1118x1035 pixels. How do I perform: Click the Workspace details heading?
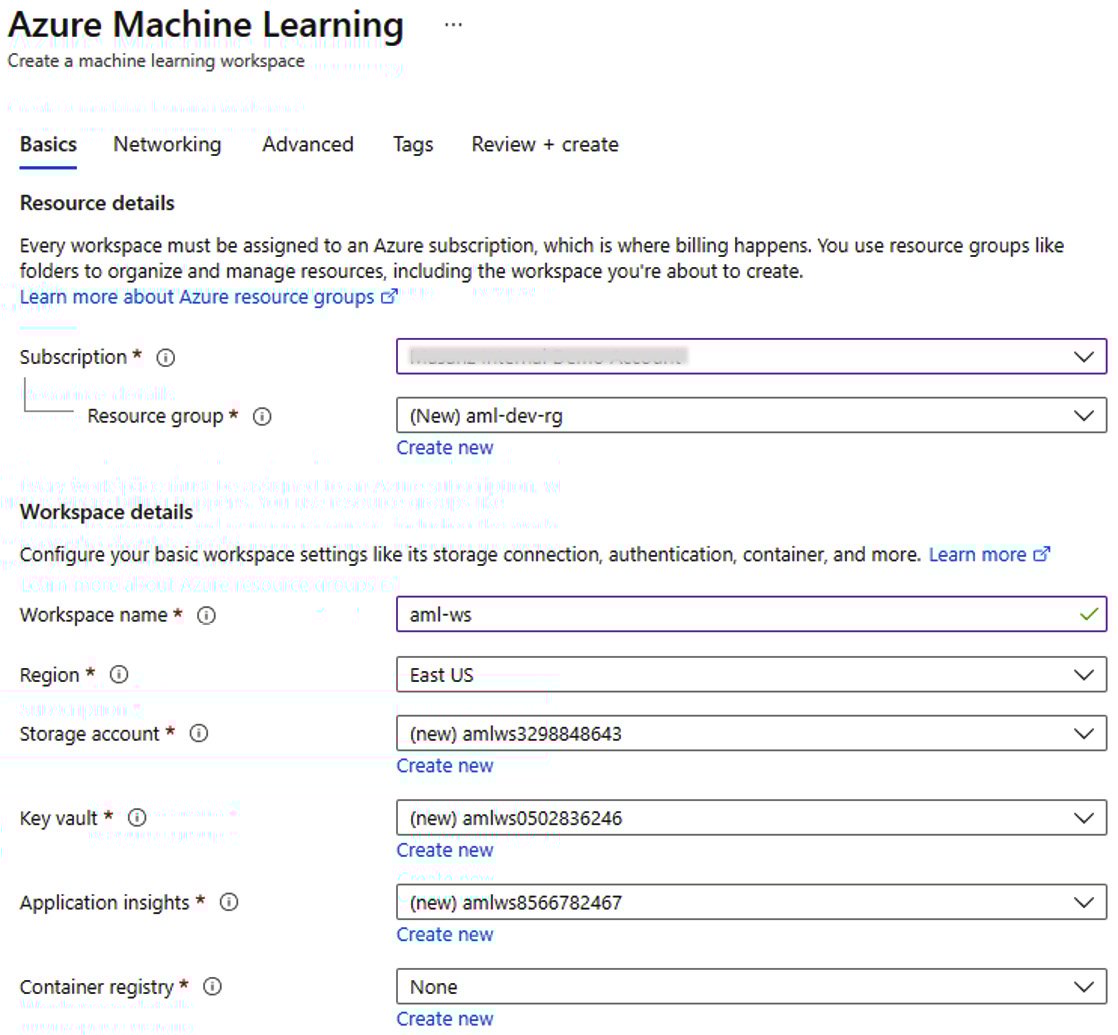tap(106, 513)
